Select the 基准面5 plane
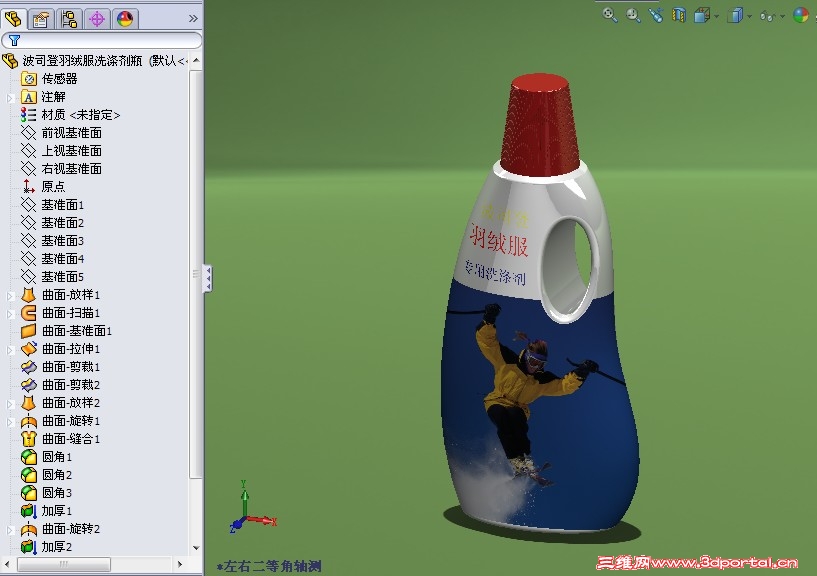Image resolution: width=817 pixels, height=576 pixels. [53, 277]
